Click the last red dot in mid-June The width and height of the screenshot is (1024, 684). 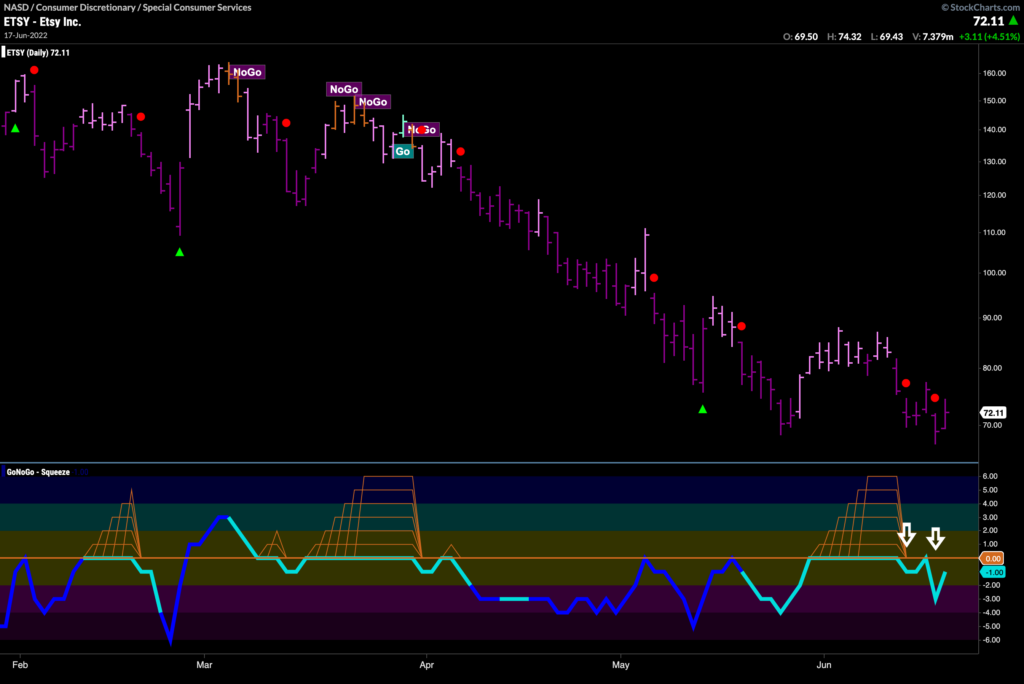coord(935,398)
